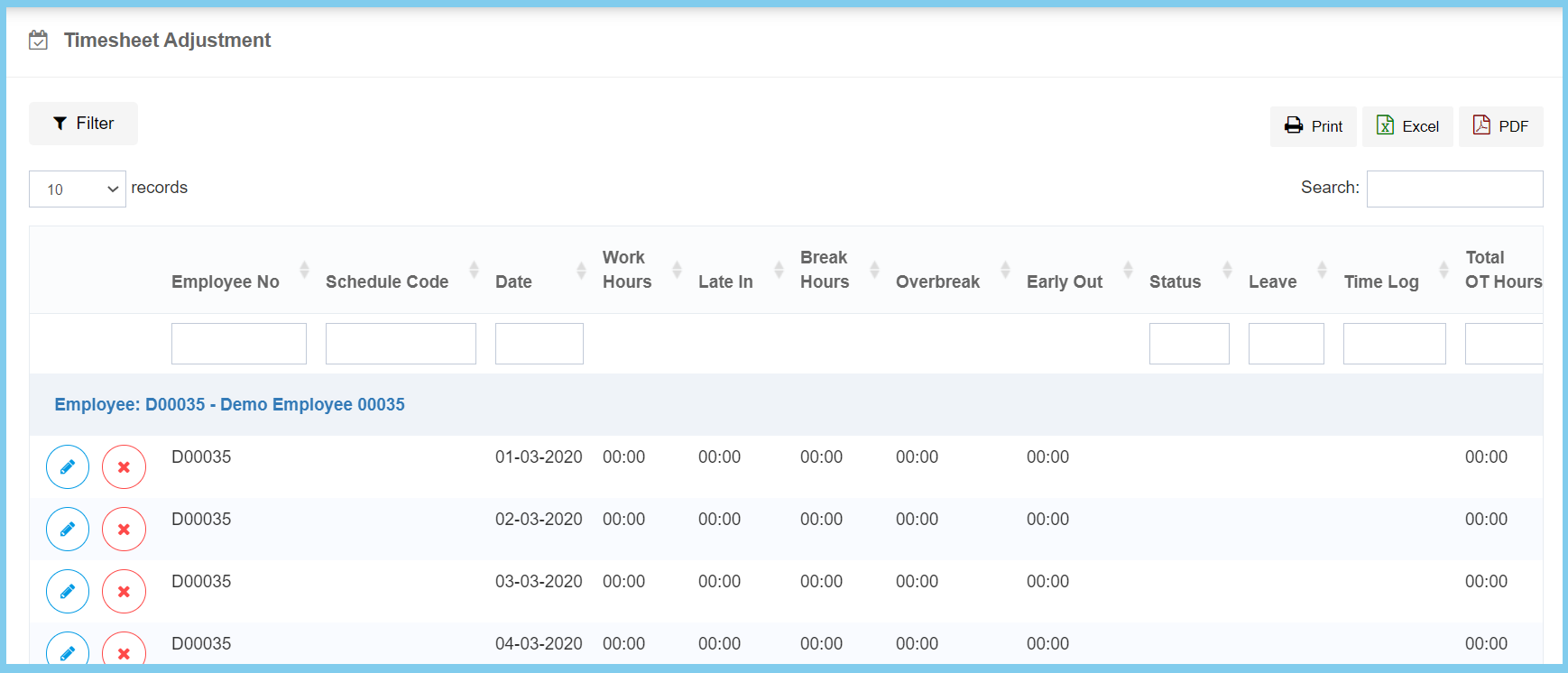Edit the 02-03-2020 timesheet entry

(68, 529)
